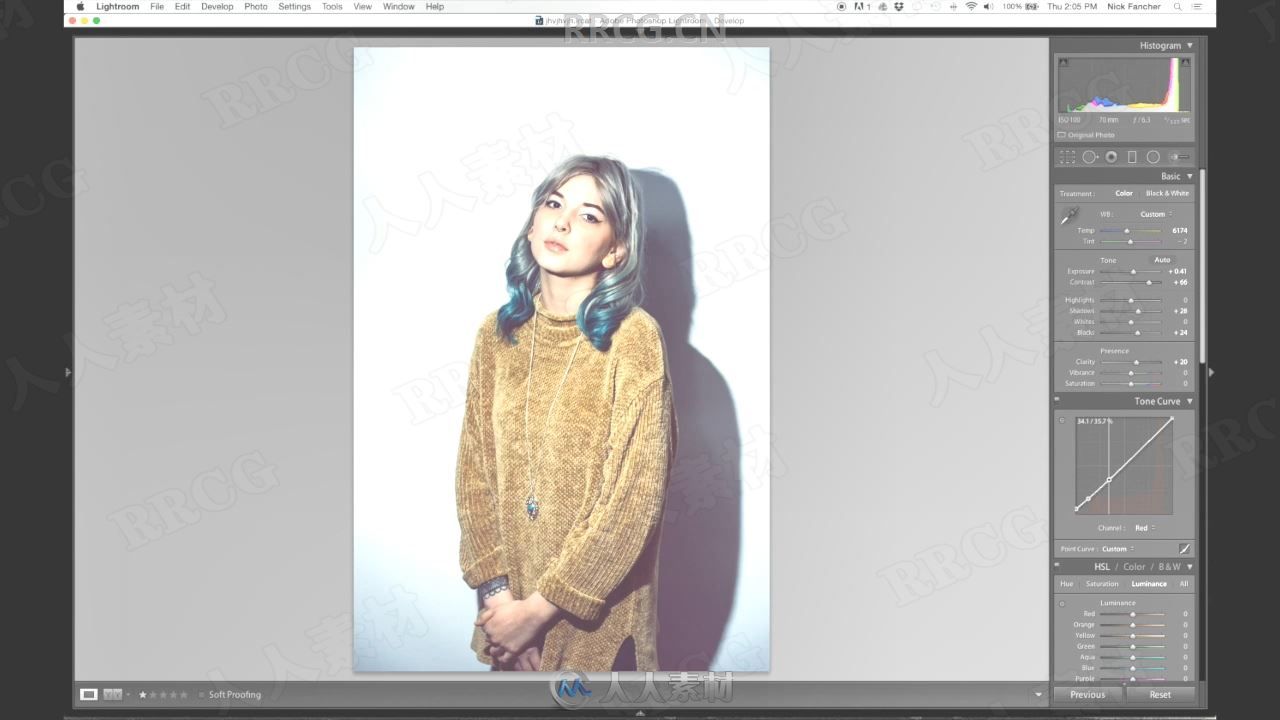Select the Graduated Filter tool
This screenshot has height=720, width=1280.
click(x=1132, y=157)
